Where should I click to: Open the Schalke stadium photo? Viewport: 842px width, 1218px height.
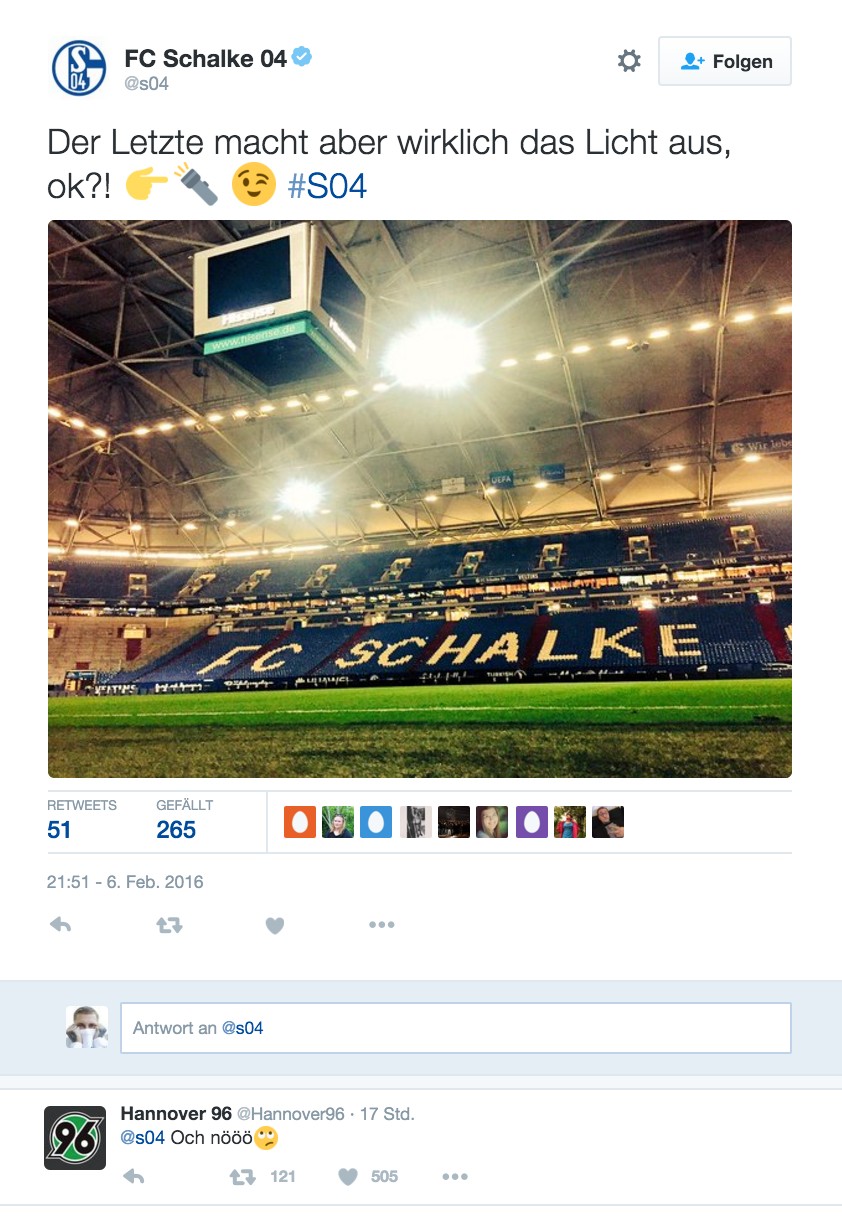(420, 498)
